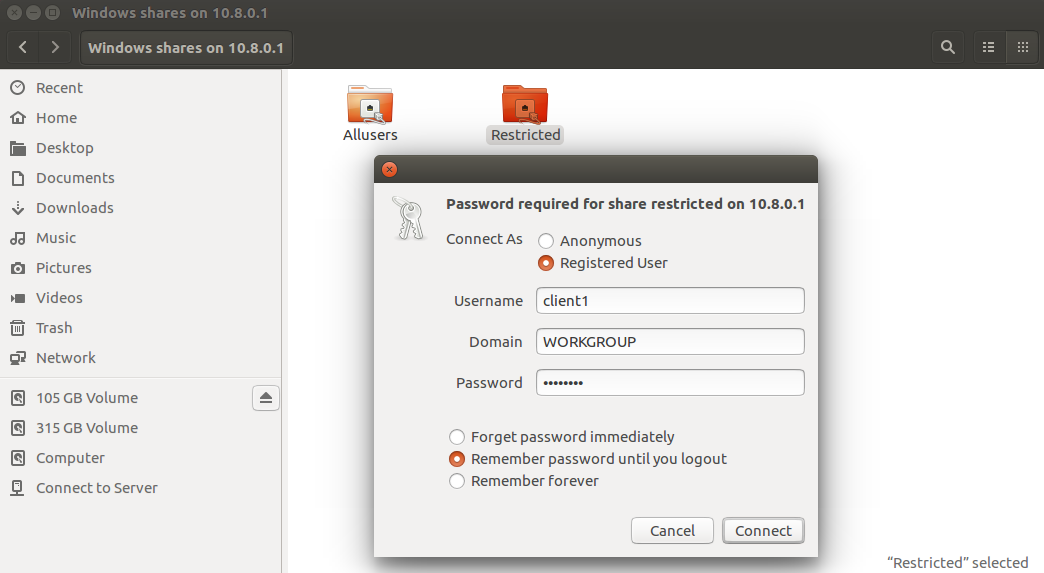Switch to grid icon view
The image size is (1044, 573).
[1023, 47]
